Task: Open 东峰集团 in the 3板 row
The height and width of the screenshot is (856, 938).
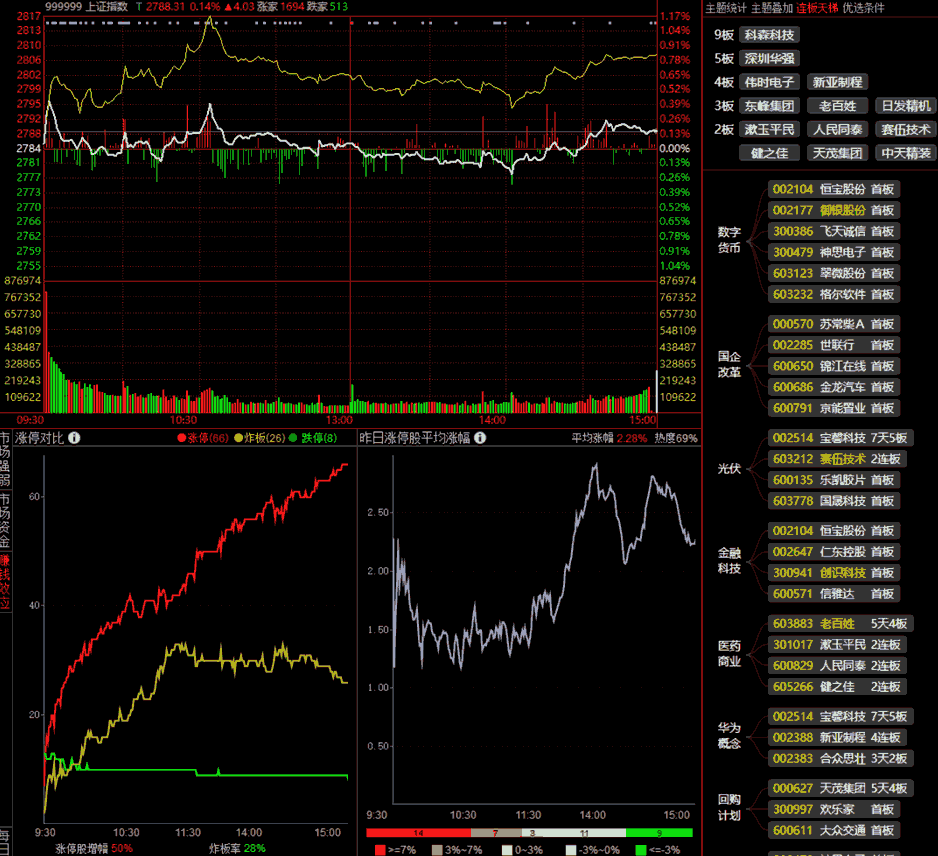Action: click(769, 106)
